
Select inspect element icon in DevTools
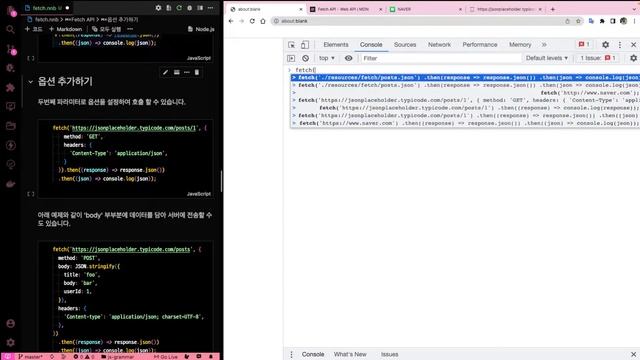click(x=291, y=45)
